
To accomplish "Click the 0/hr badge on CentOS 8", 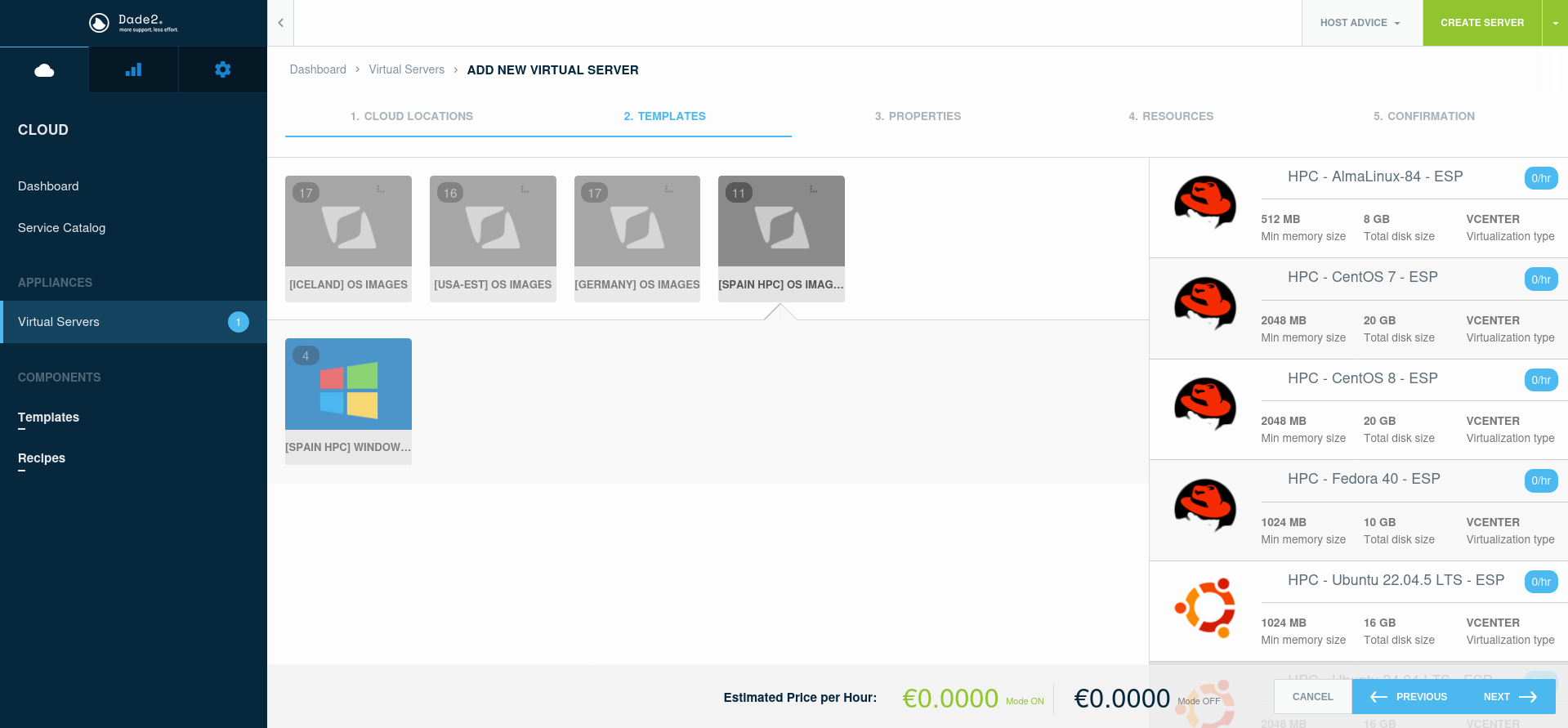I will pyautogui.click(x=1541, y=380).
